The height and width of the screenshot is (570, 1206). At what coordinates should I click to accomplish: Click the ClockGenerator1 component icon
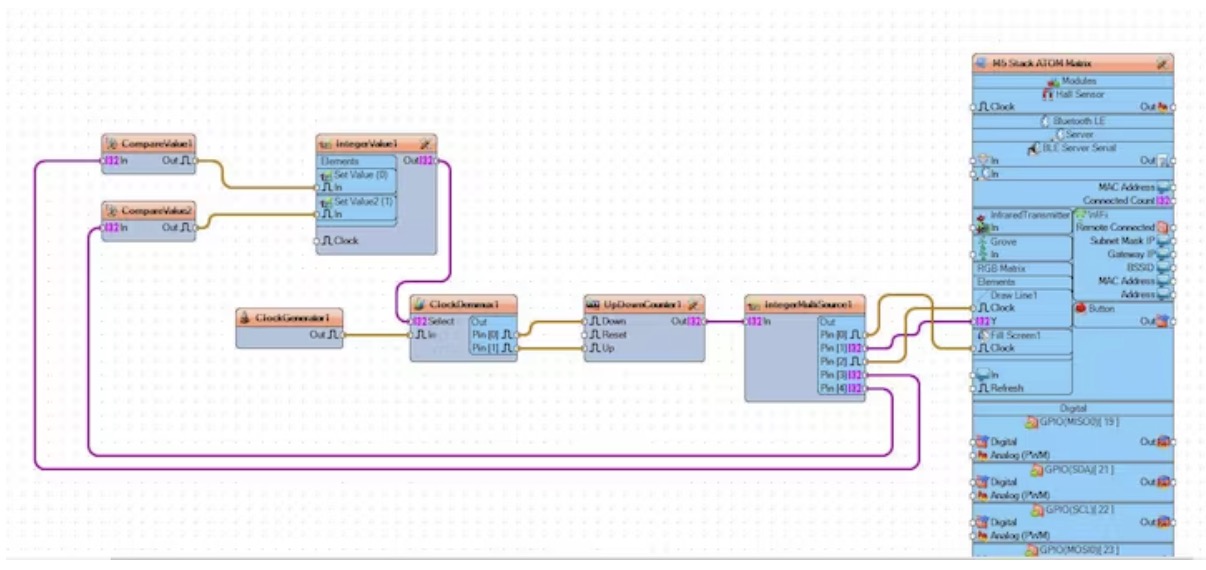point(246,317)
